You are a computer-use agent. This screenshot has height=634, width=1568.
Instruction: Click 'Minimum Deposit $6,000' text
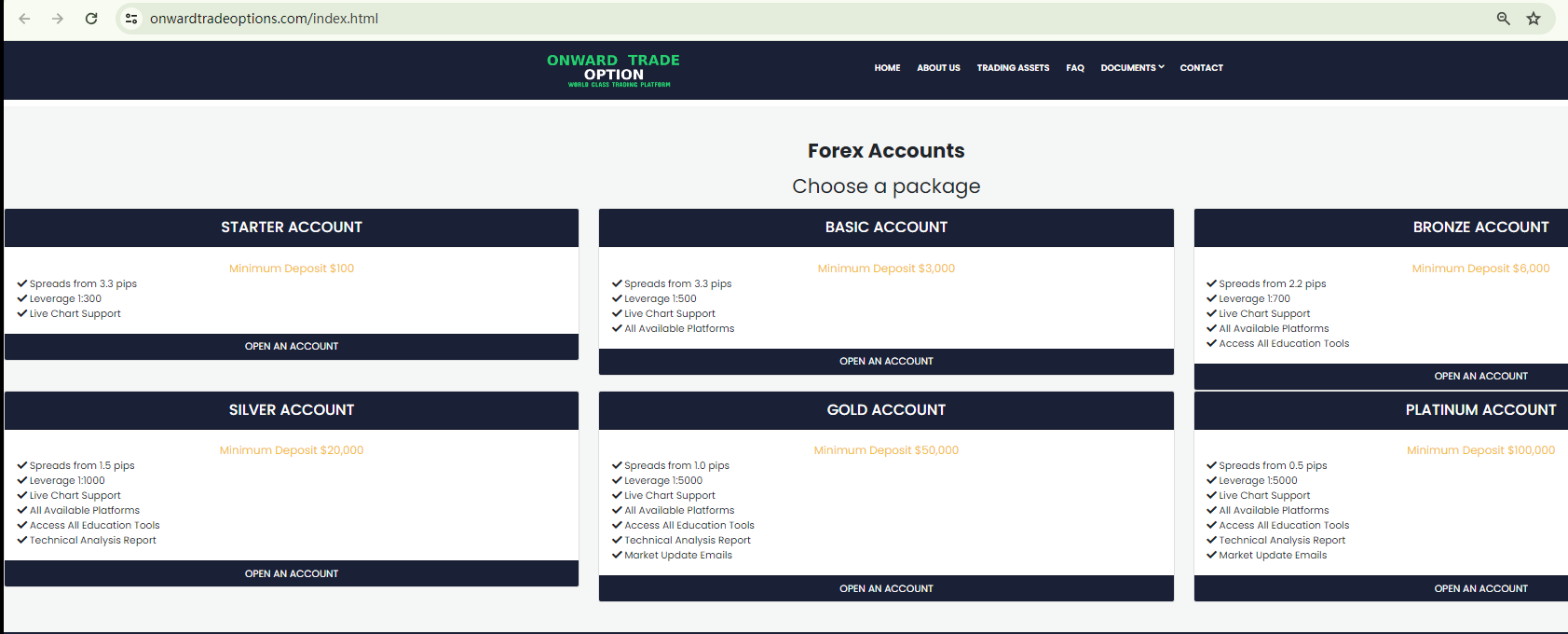click(1480, 269)
